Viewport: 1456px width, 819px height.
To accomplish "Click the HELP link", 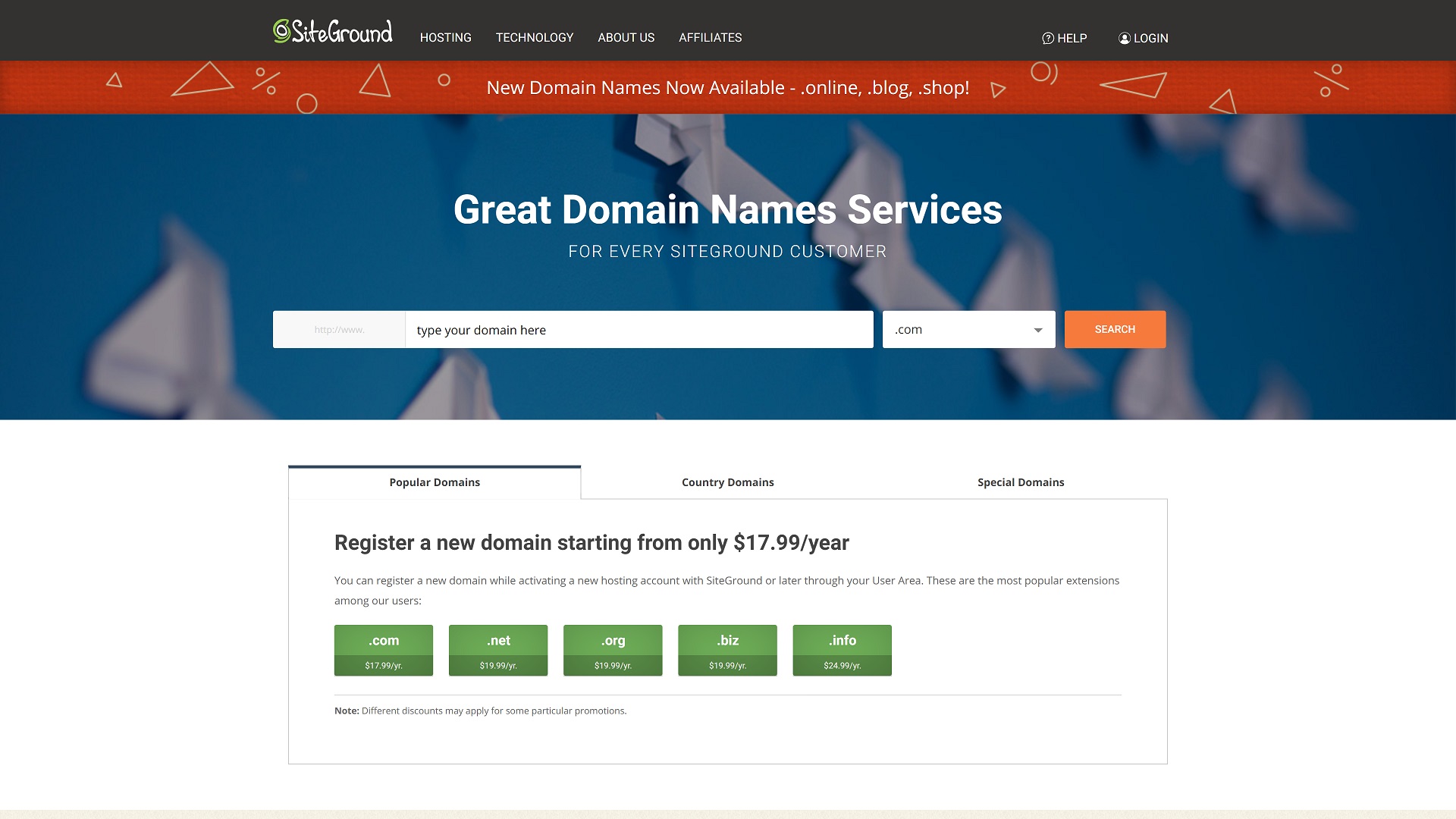I will 1065,38.
